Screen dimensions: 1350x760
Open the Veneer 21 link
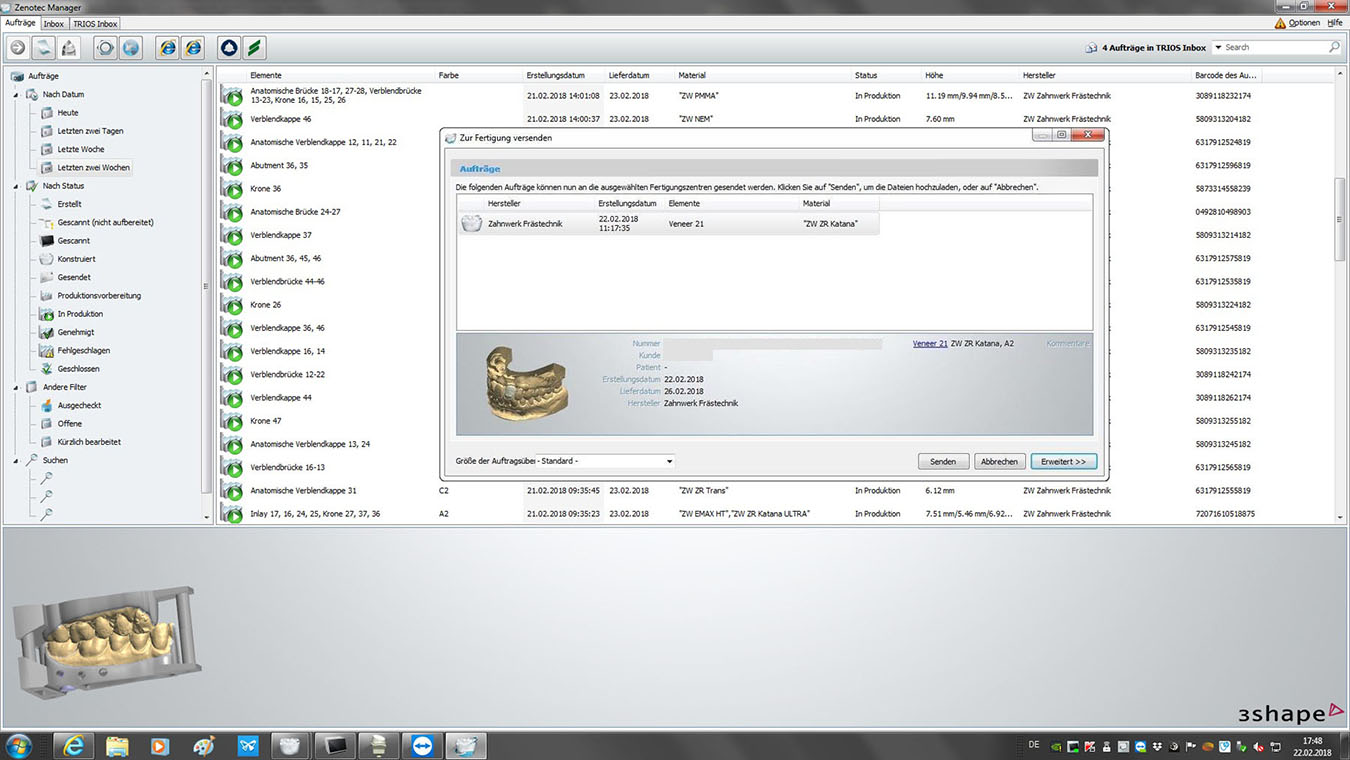tap(929, 343)
